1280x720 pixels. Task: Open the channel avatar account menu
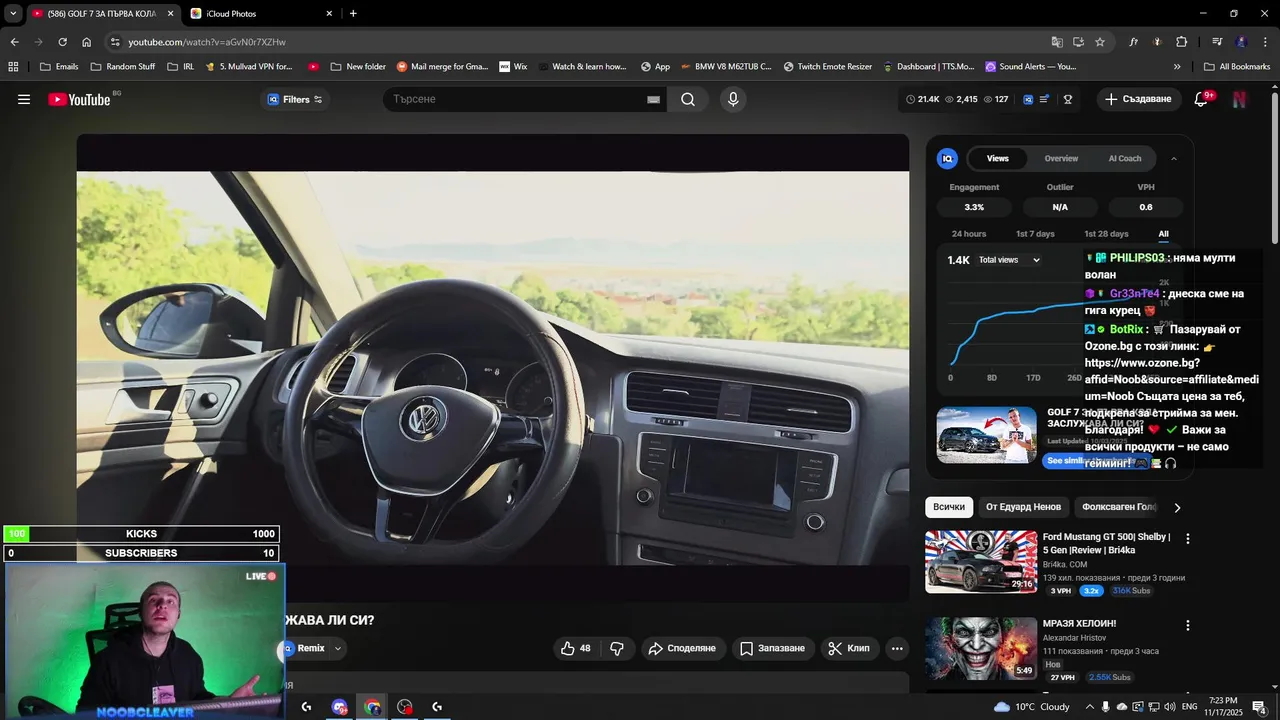1239,99
